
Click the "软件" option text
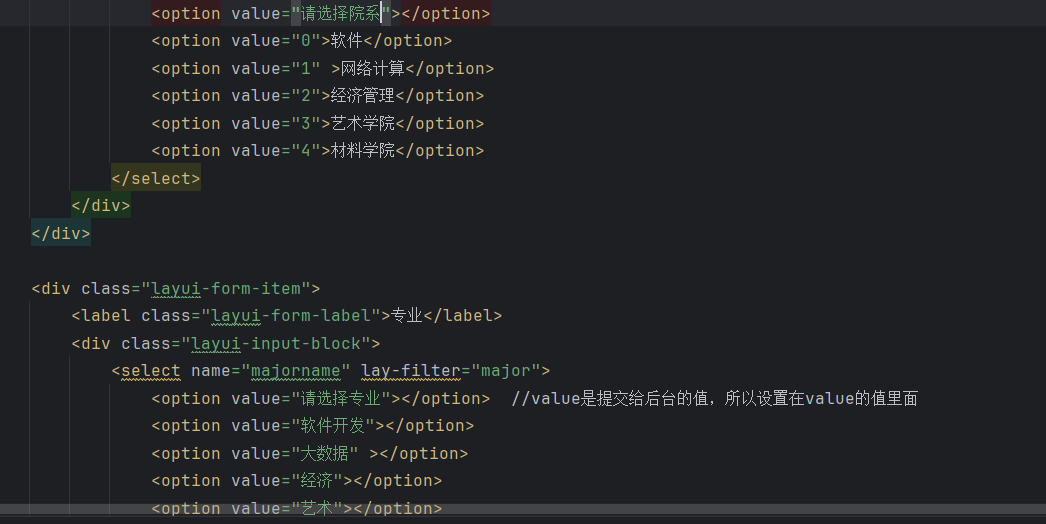[346, 41]
